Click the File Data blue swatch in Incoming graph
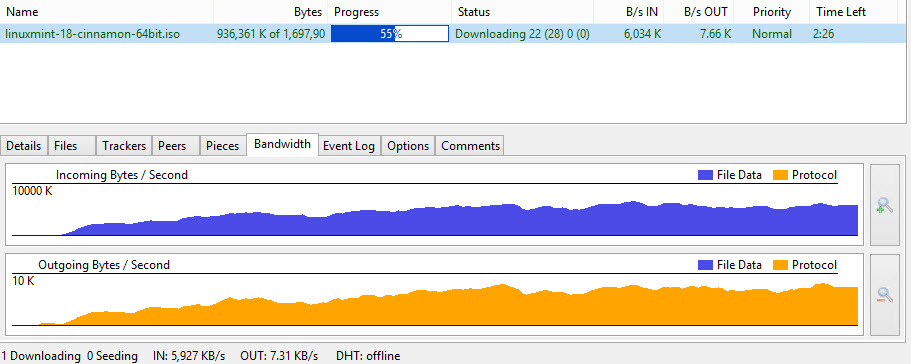This screenshot has width=911, height=364. coord(705,175)
